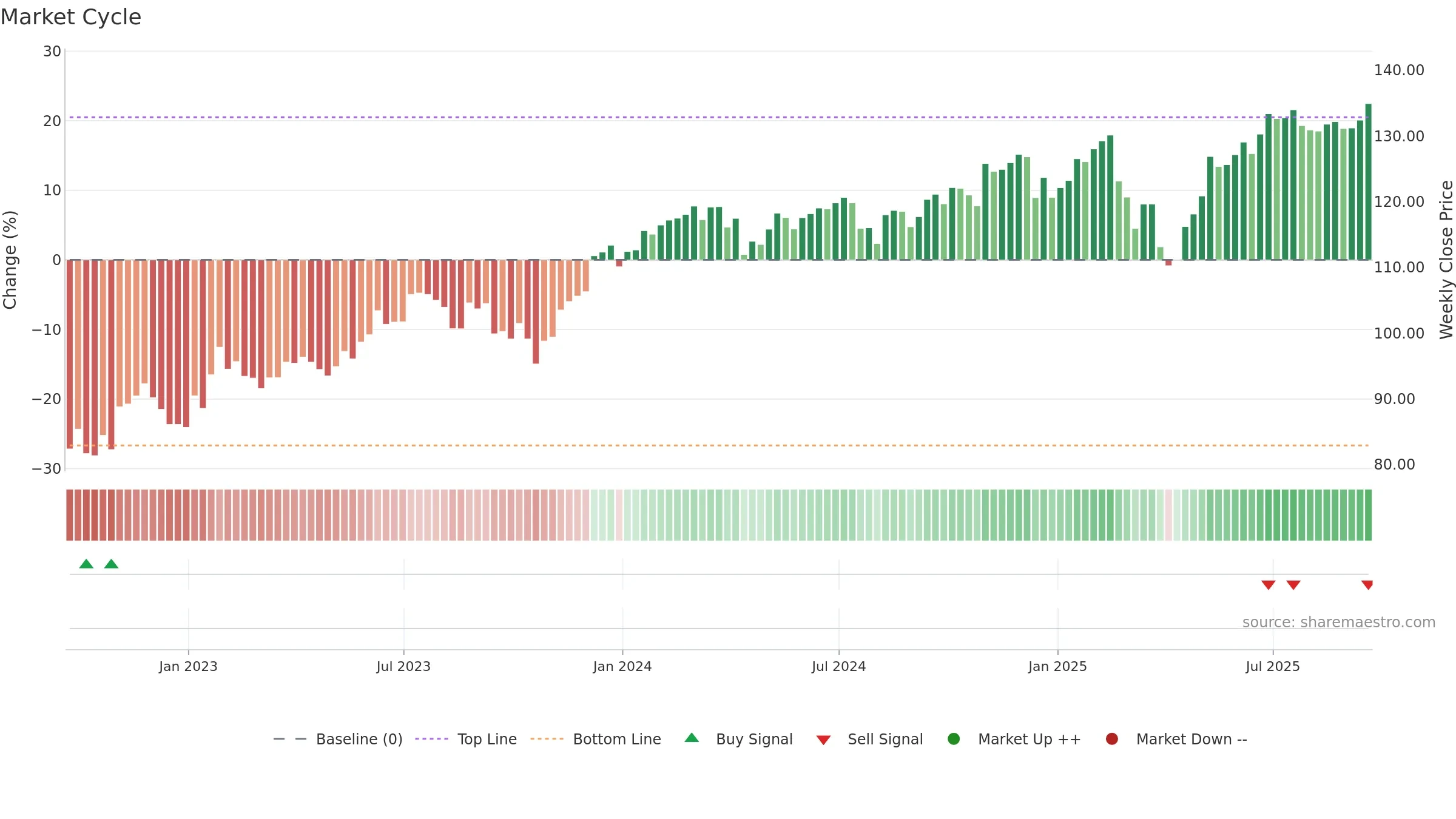Click the second red sell marker after Jul 2025

point(1293,585)
